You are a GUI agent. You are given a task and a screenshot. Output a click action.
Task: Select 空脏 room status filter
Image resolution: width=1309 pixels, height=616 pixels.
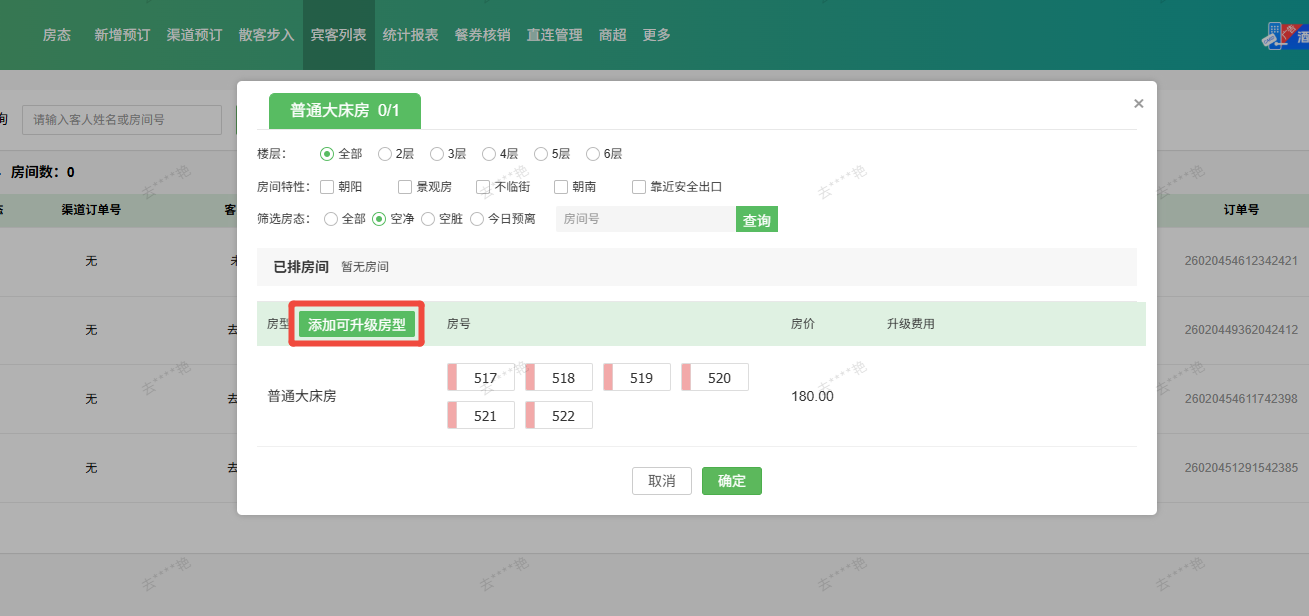(428, 219)
